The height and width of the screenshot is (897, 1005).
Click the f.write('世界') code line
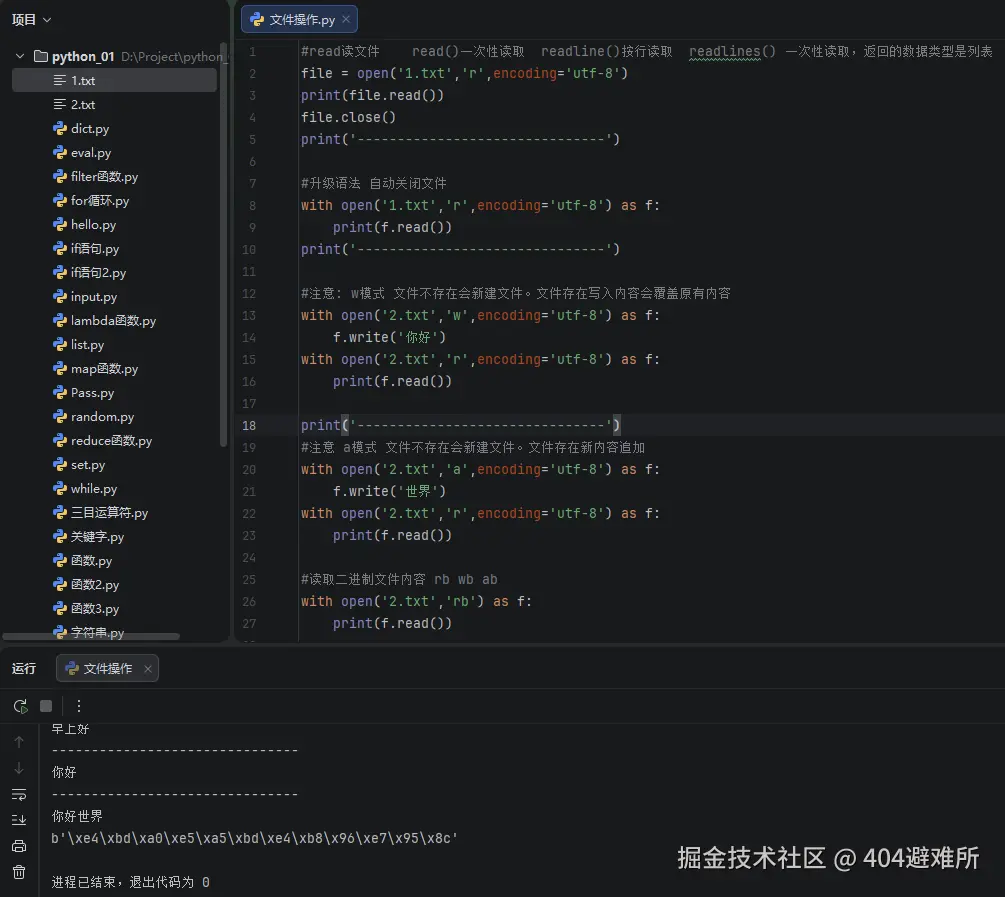tap(389, 491)
